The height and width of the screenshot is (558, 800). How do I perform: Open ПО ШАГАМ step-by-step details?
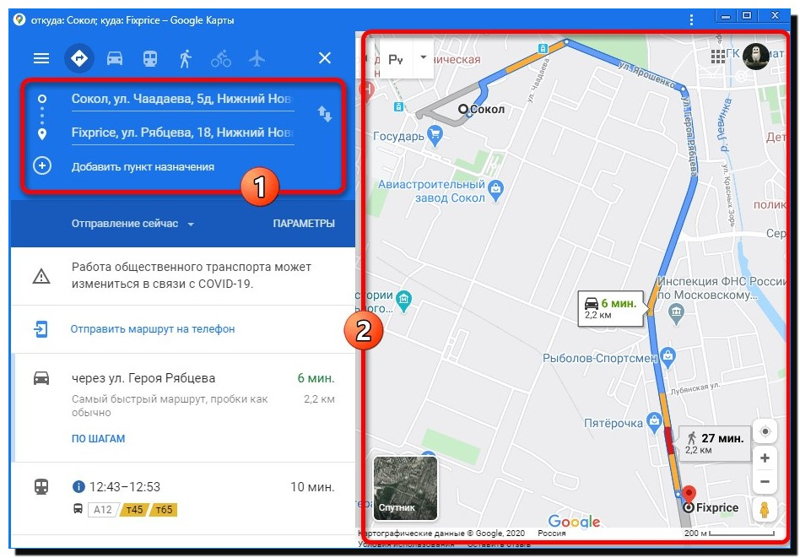(98, 438)
